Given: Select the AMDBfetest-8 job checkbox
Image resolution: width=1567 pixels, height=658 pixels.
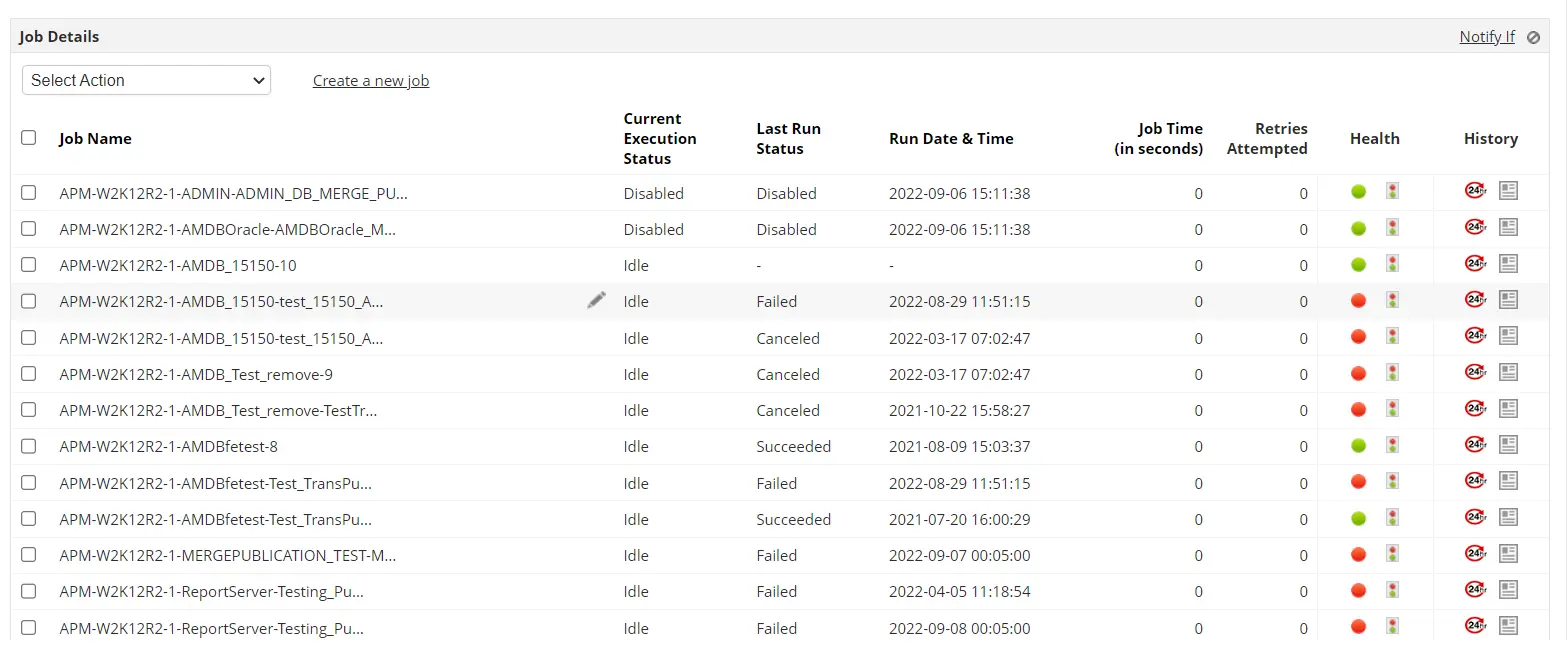Looking at the screenshot, I should click(29, 446).
